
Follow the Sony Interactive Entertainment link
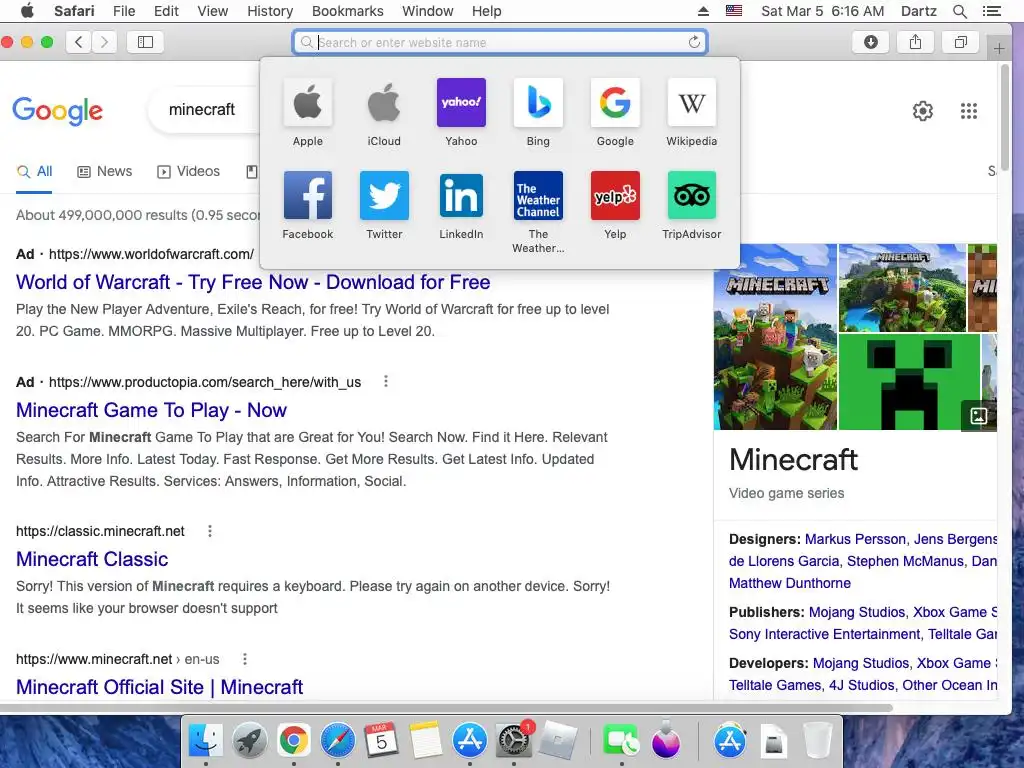825,635
